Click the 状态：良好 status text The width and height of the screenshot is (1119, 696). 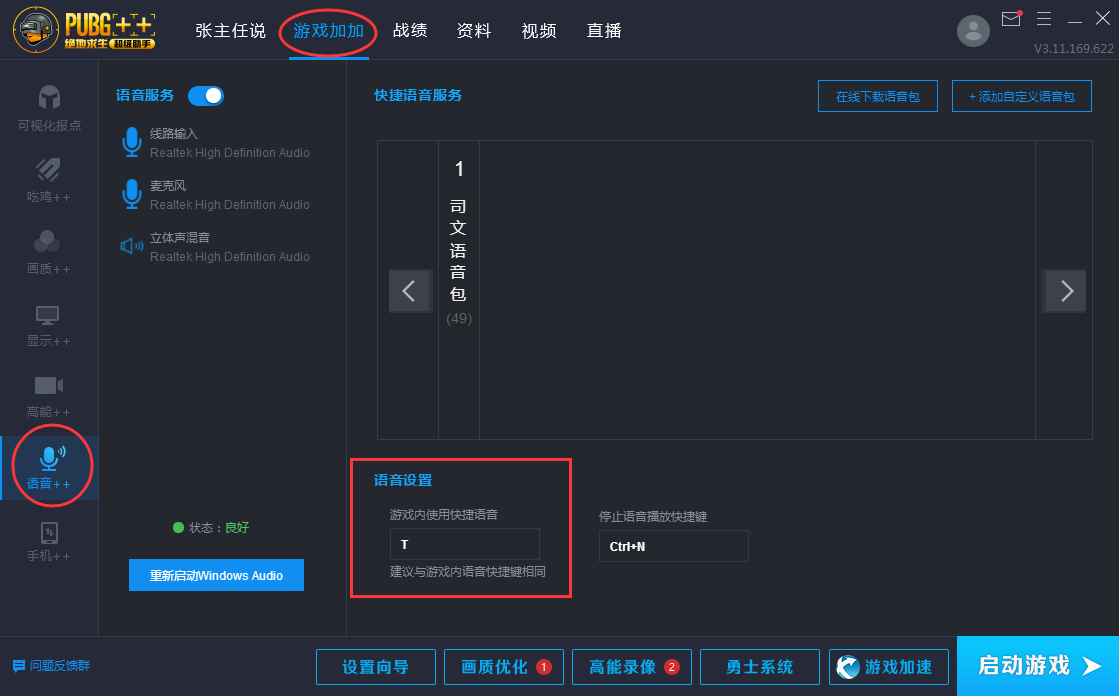(x=211, y=528)
